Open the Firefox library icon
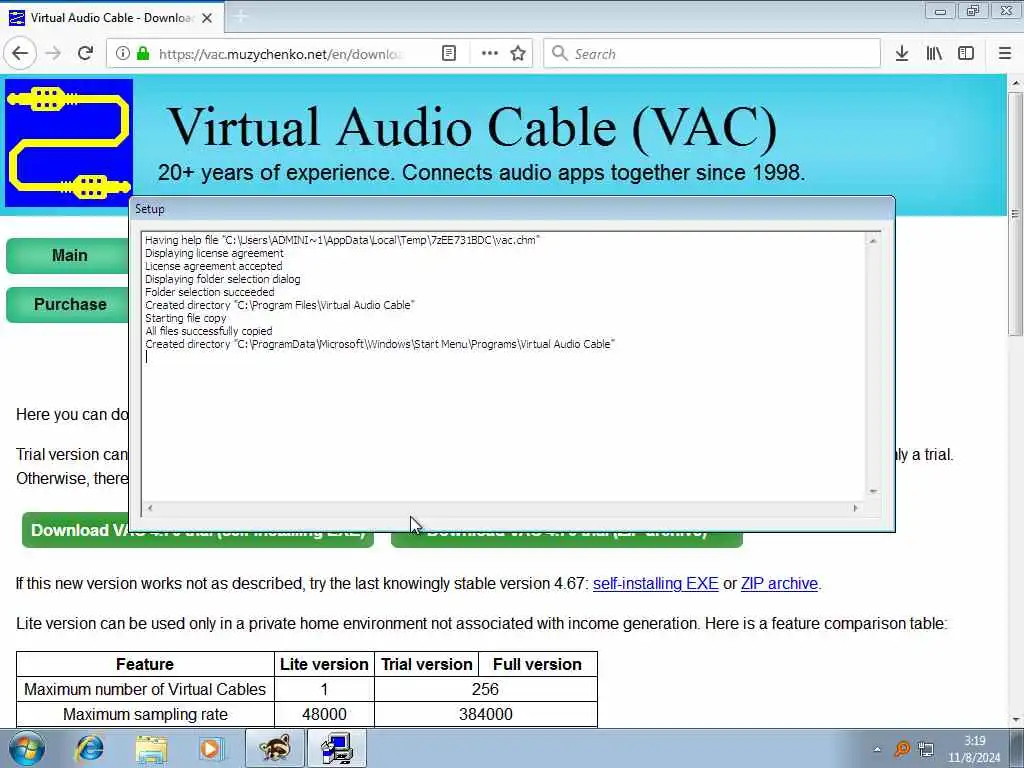Viewport: 1024px width, 768px height. [934, 54]
